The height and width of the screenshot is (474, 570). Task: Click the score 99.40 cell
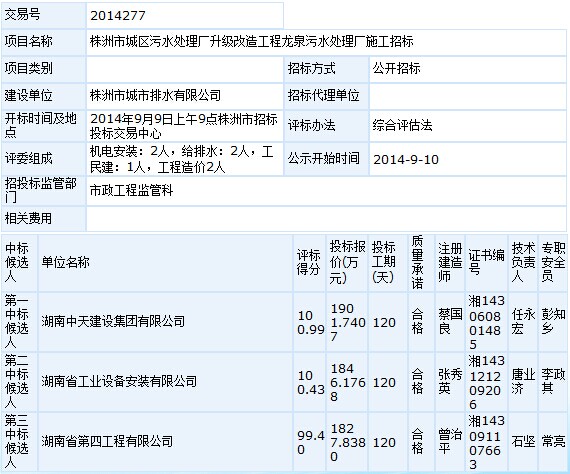coord(310,442)
